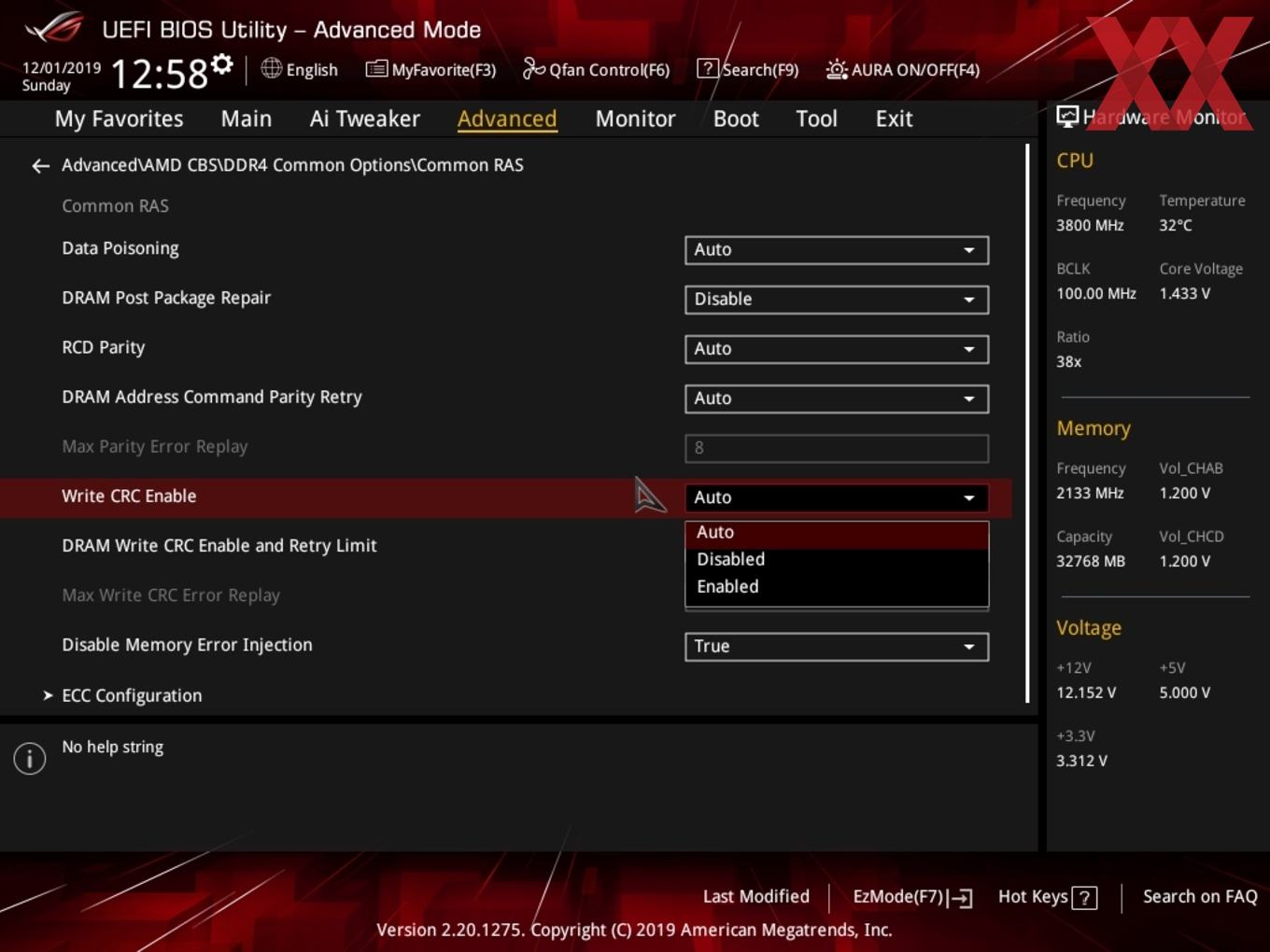Viewport: 1270px width, 952px height.
Task: Open DRAM Address Command Parity Retry dropdown
Action: [837, 399]
